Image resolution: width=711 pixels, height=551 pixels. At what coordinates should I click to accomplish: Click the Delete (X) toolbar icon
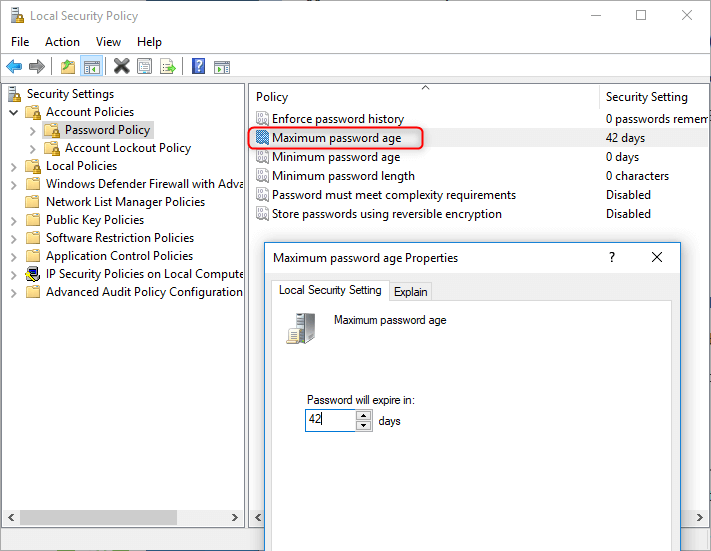pos(122,67)
